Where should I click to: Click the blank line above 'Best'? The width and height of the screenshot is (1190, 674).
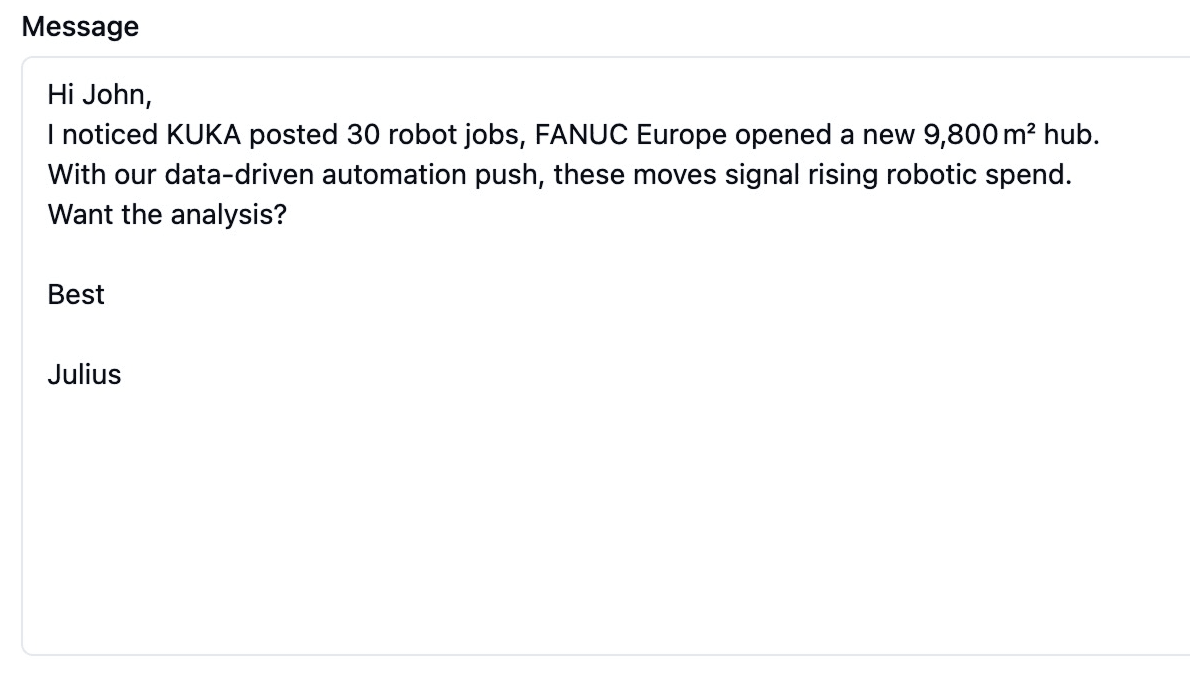pos(606,255)
